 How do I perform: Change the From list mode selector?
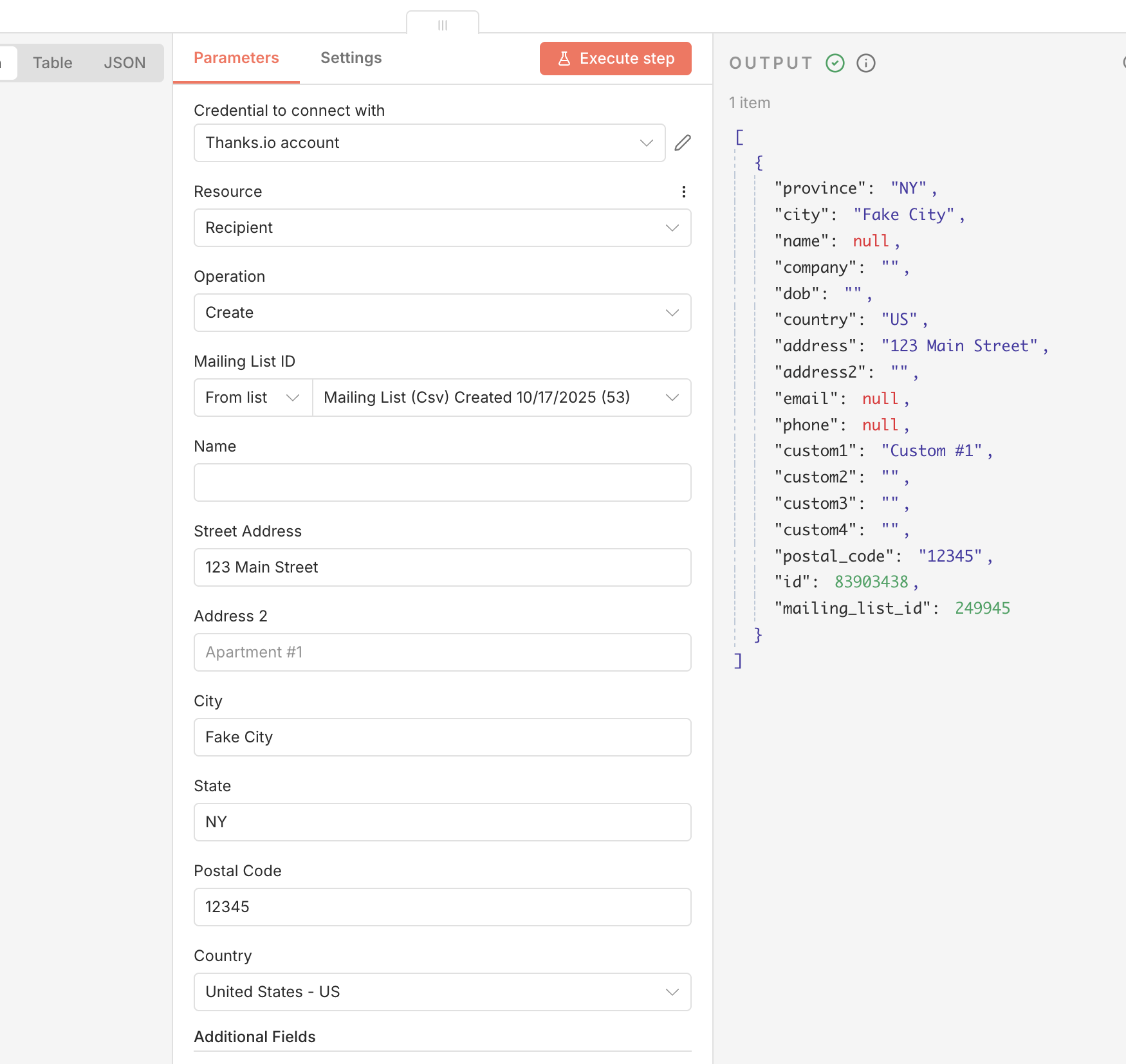tap(254, 398)
